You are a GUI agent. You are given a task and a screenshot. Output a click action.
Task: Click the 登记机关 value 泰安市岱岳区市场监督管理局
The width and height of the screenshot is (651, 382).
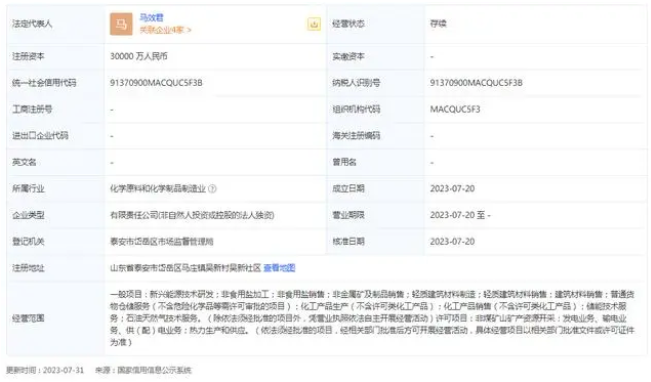point(162,241)
